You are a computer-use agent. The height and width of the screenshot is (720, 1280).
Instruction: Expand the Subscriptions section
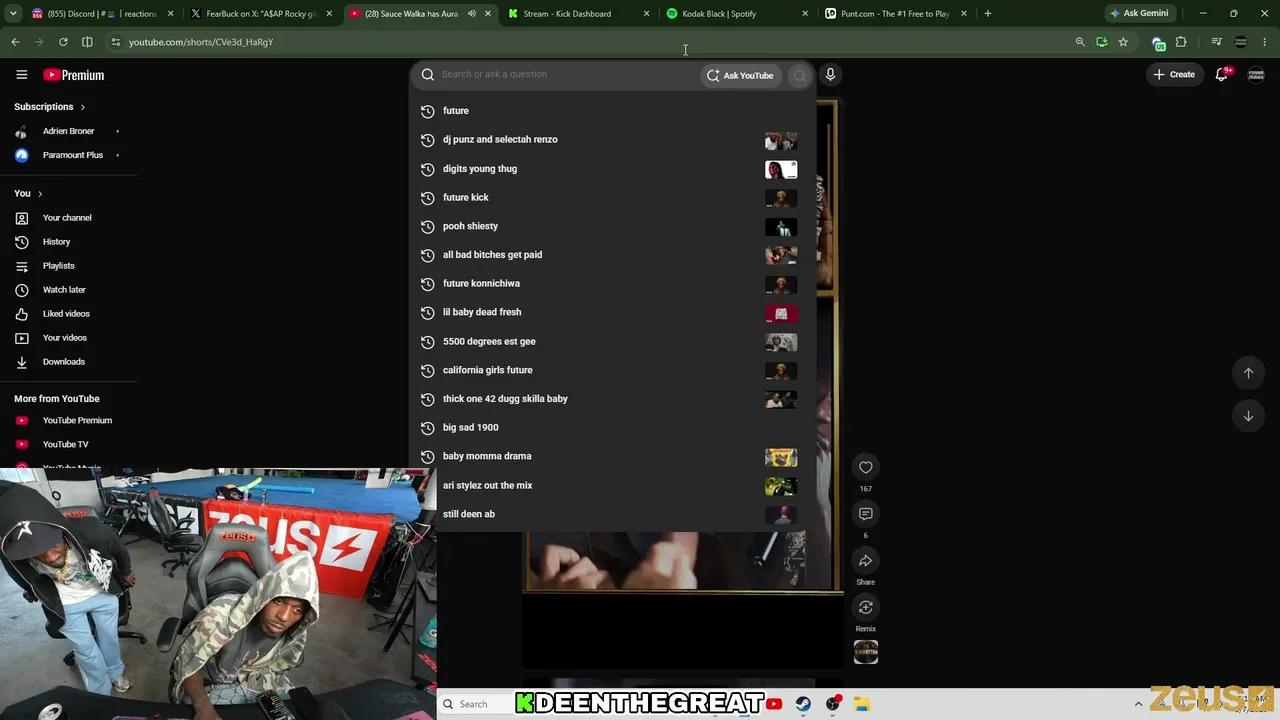[50, 107]
